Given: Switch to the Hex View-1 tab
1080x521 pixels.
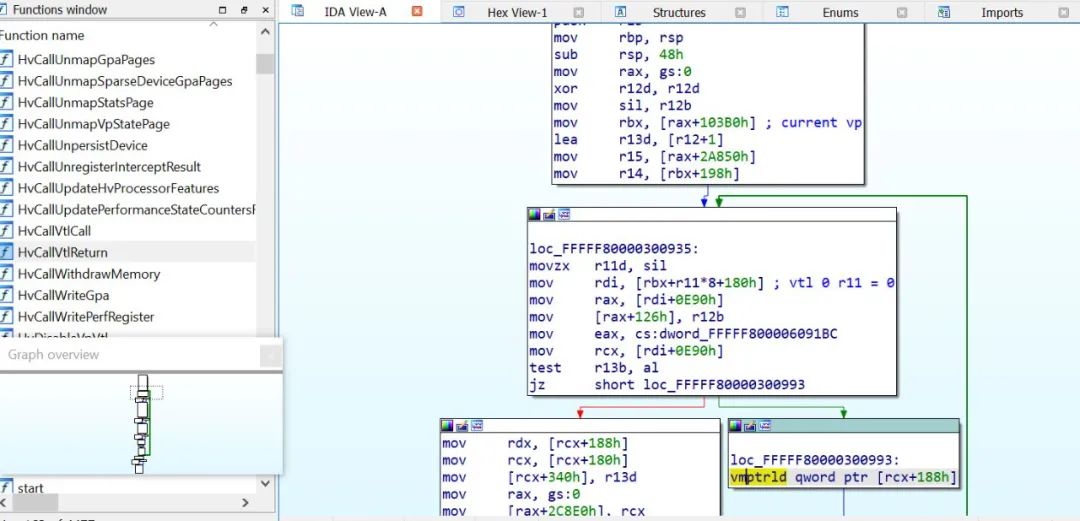Looking at the screenshot, I should [516, 13].
